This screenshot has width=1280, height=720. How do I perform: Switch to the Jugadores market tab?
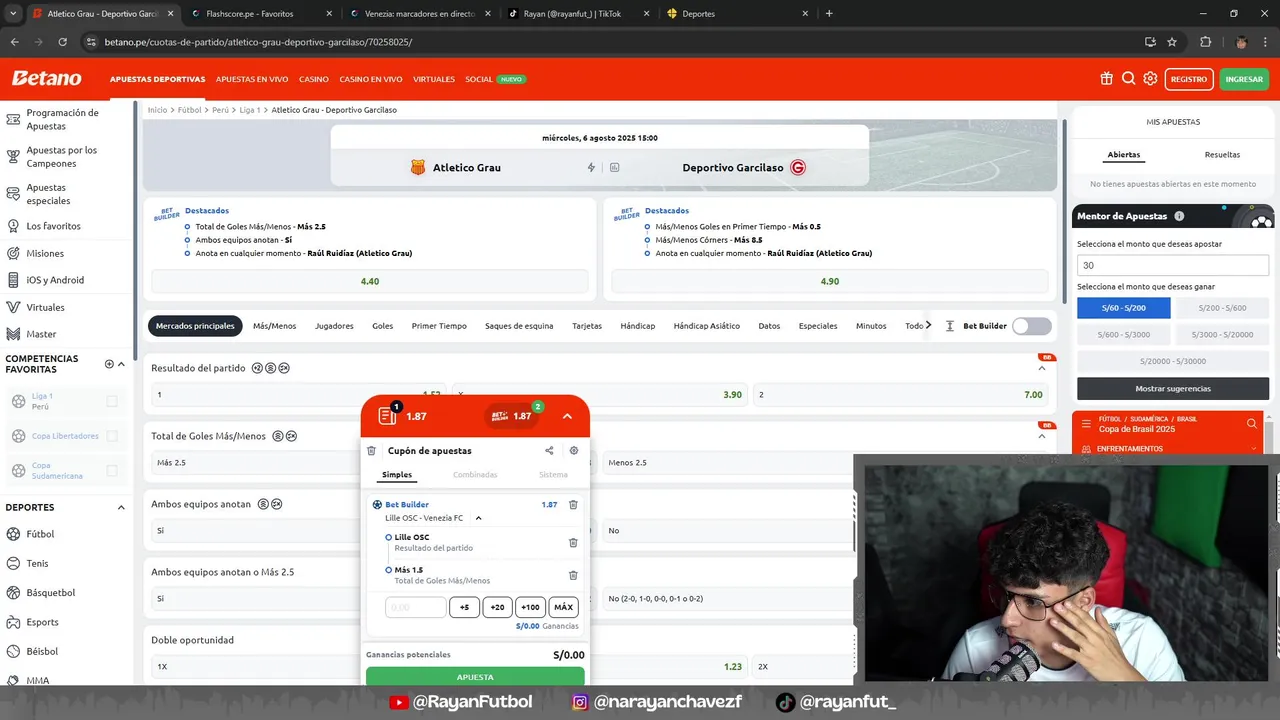[334, 326]
